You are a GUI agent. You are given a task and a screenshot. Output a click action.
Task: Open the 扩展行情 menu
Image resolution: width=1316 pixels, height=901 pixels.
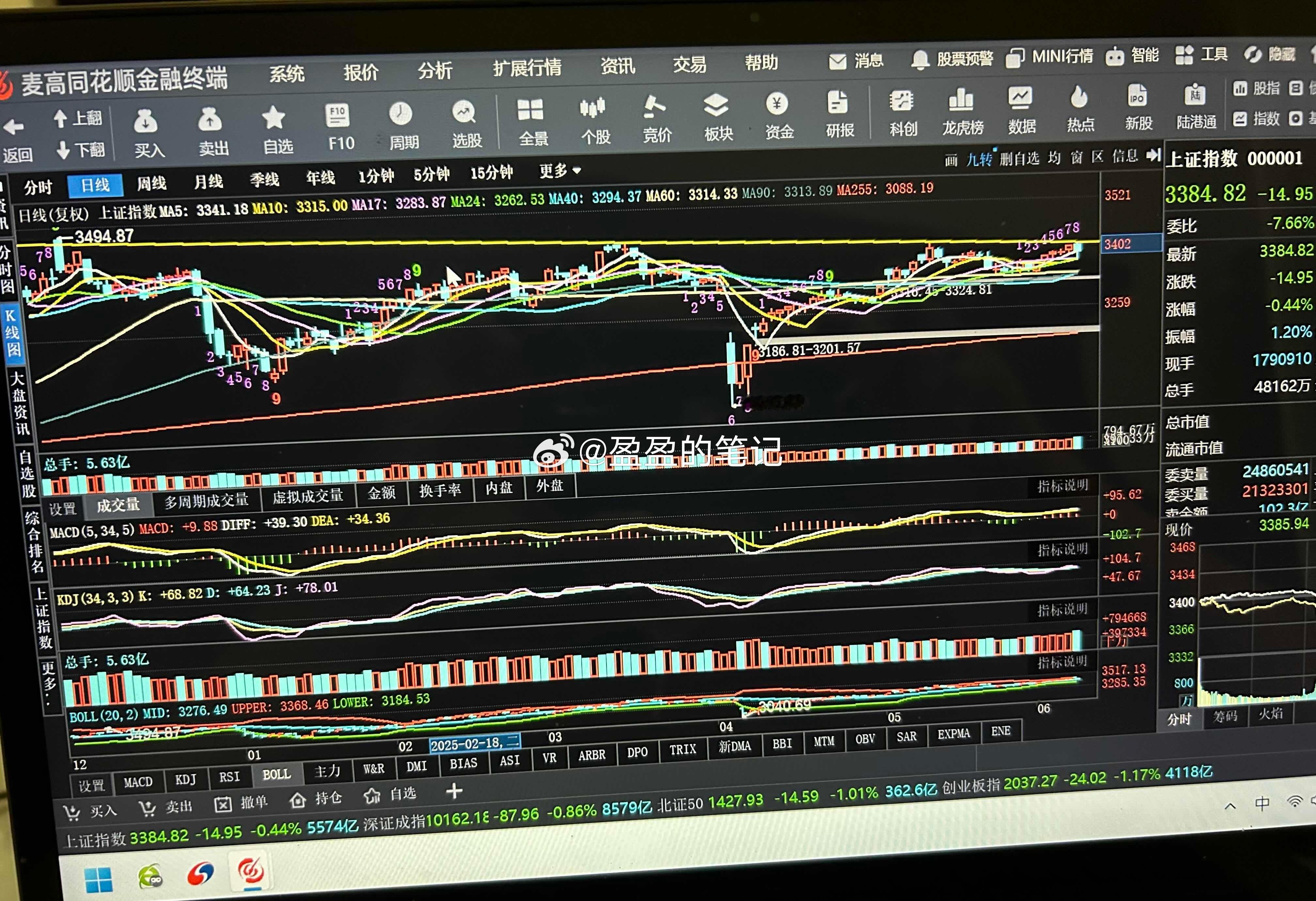click(527, 68)
